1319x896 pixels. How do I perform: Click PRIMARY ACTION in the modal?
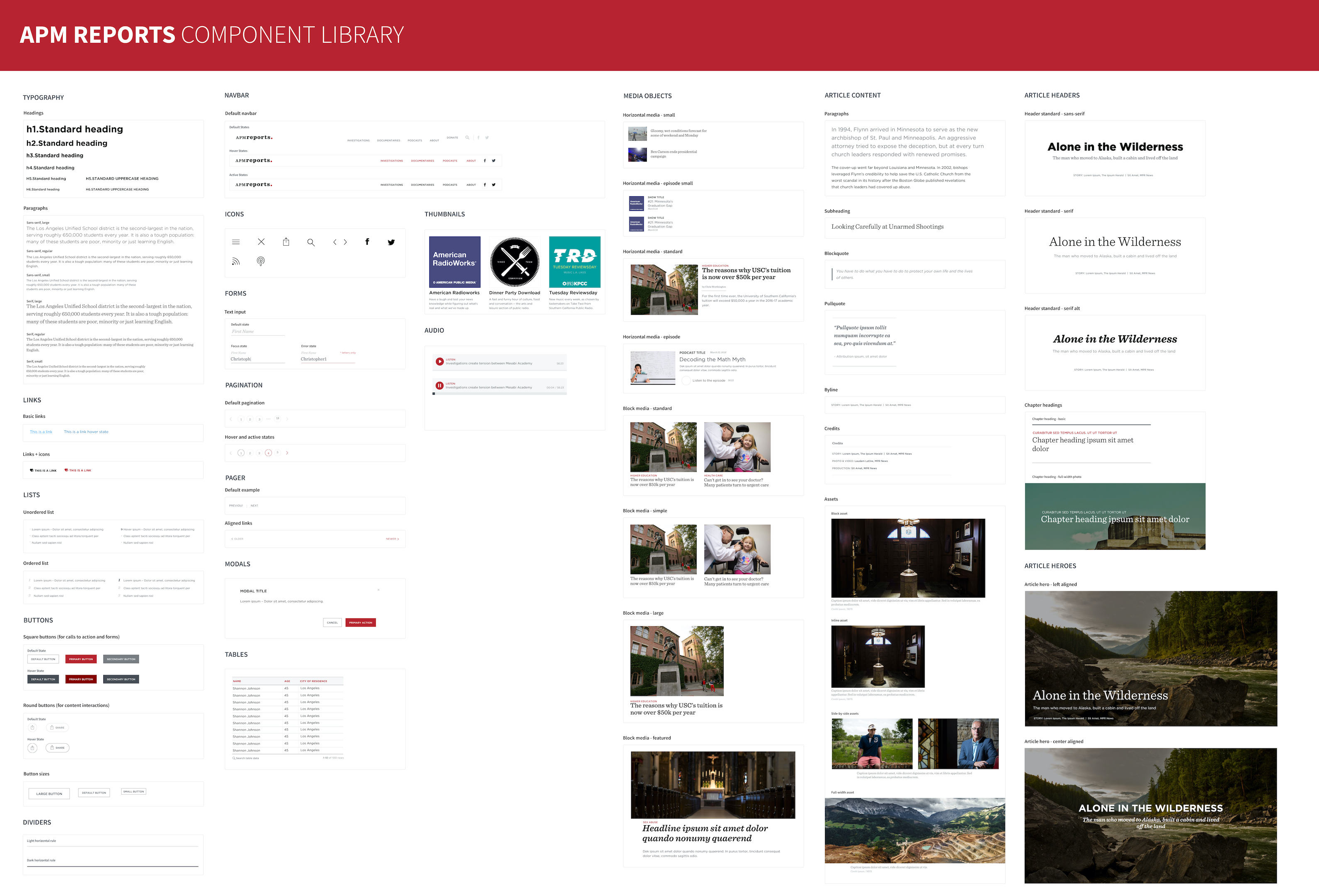click(360, 623)
